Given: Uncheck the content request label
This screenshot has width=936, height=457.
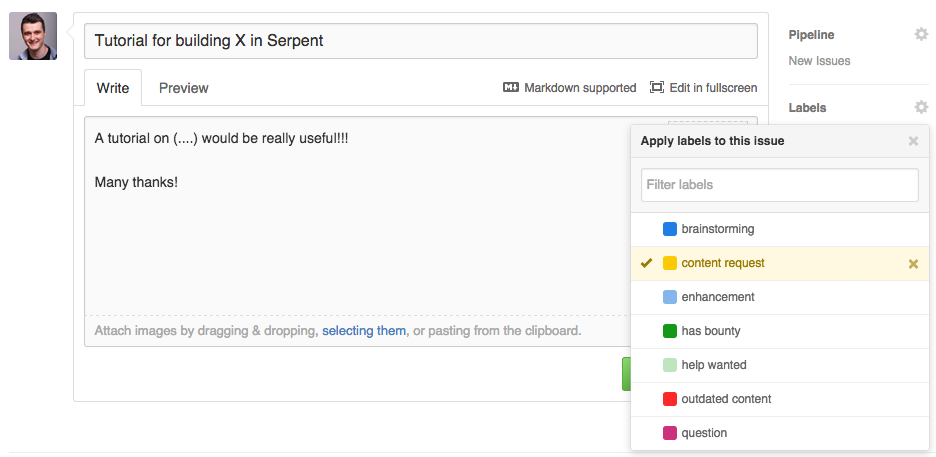Looking at the screenshot, I should 722,263.
